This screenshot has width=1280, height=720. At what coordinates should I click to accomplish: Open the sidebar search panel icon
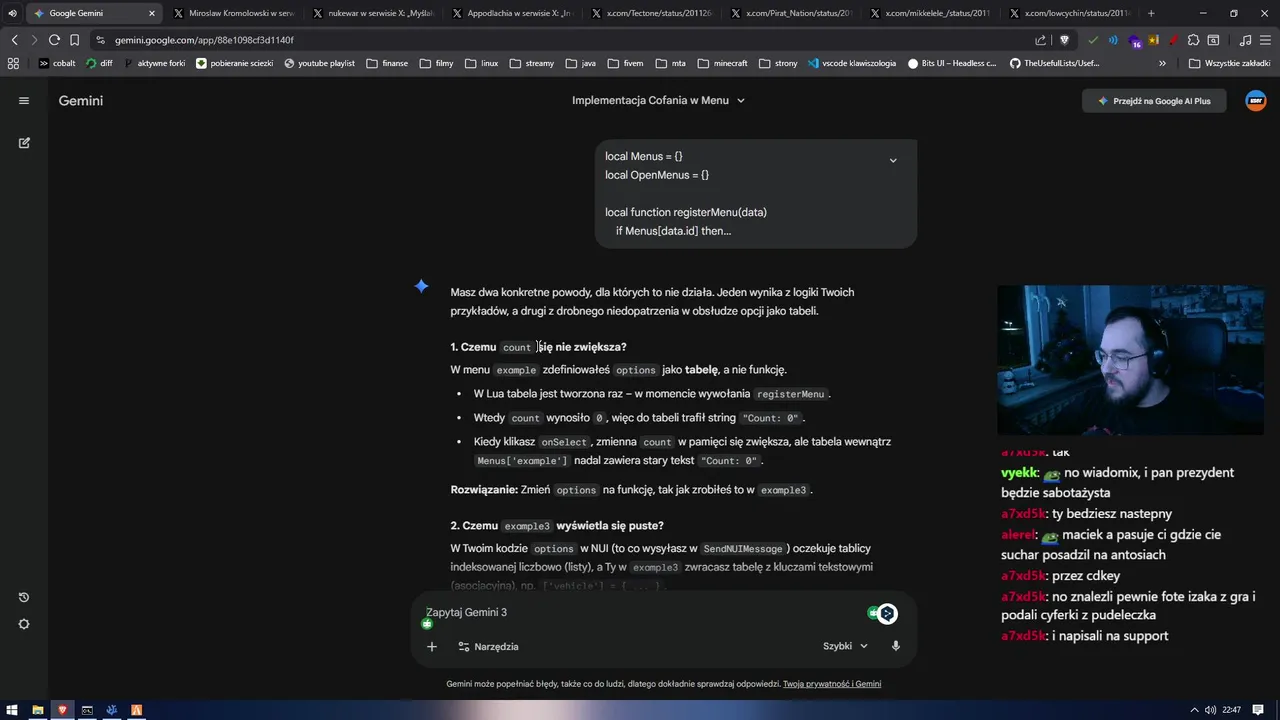click(x=1213, y=40)
